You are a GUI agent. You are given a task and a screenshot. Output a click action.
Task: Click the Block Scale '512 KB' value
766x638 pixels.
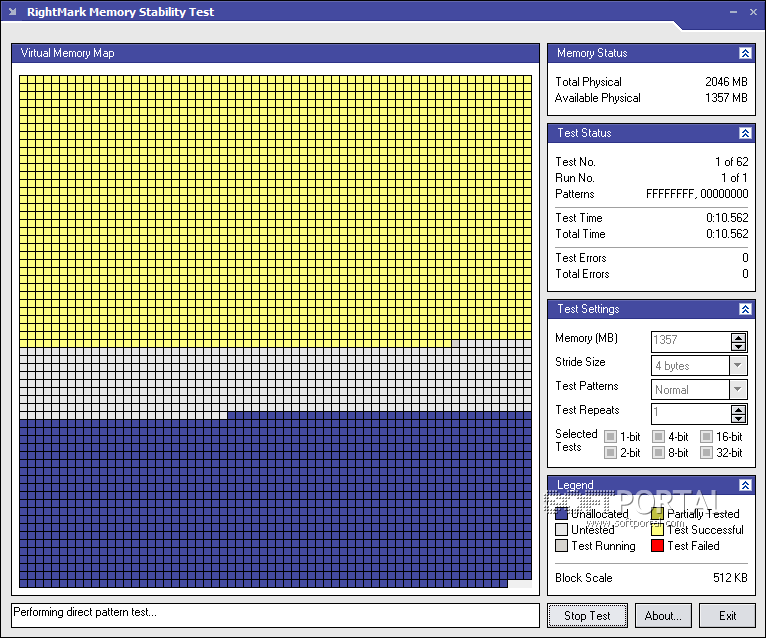[x=730, y=578]
